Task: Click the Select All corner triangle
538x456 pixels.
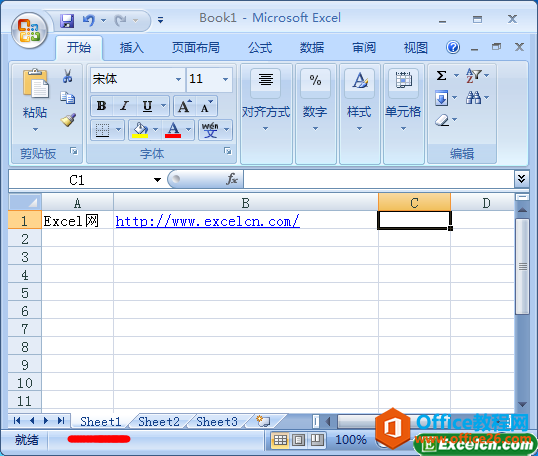Action: (x=25, y=202)
